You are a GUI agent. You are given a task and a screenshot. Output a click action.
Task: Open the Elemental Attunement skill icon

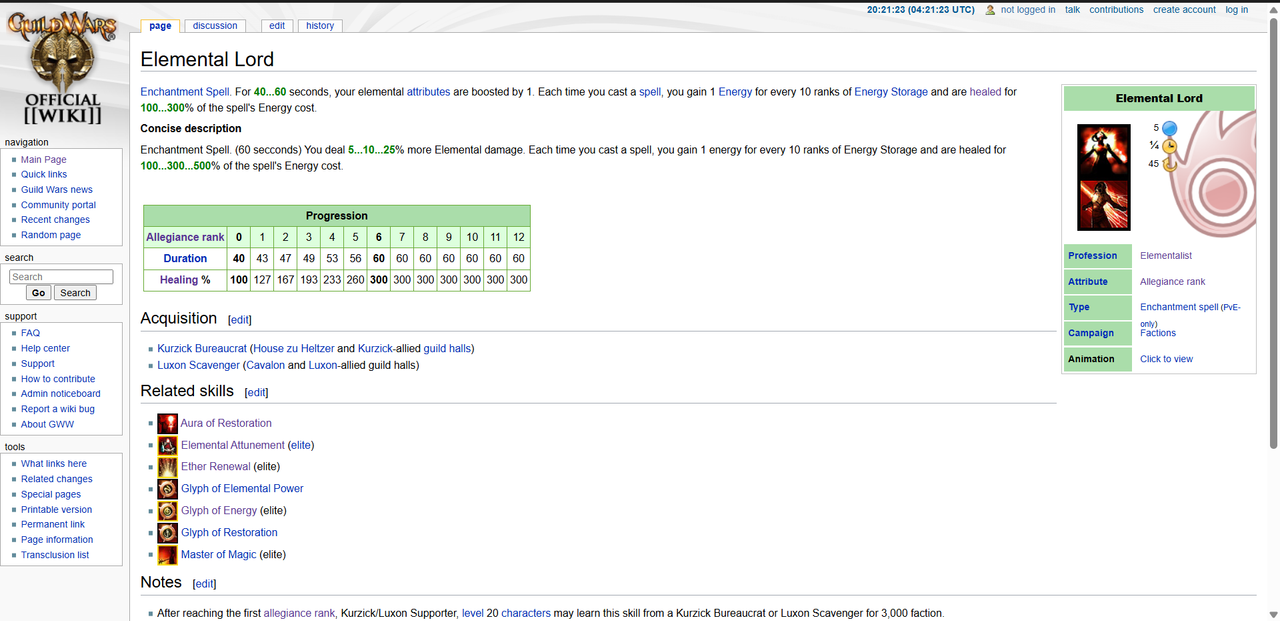167,445
